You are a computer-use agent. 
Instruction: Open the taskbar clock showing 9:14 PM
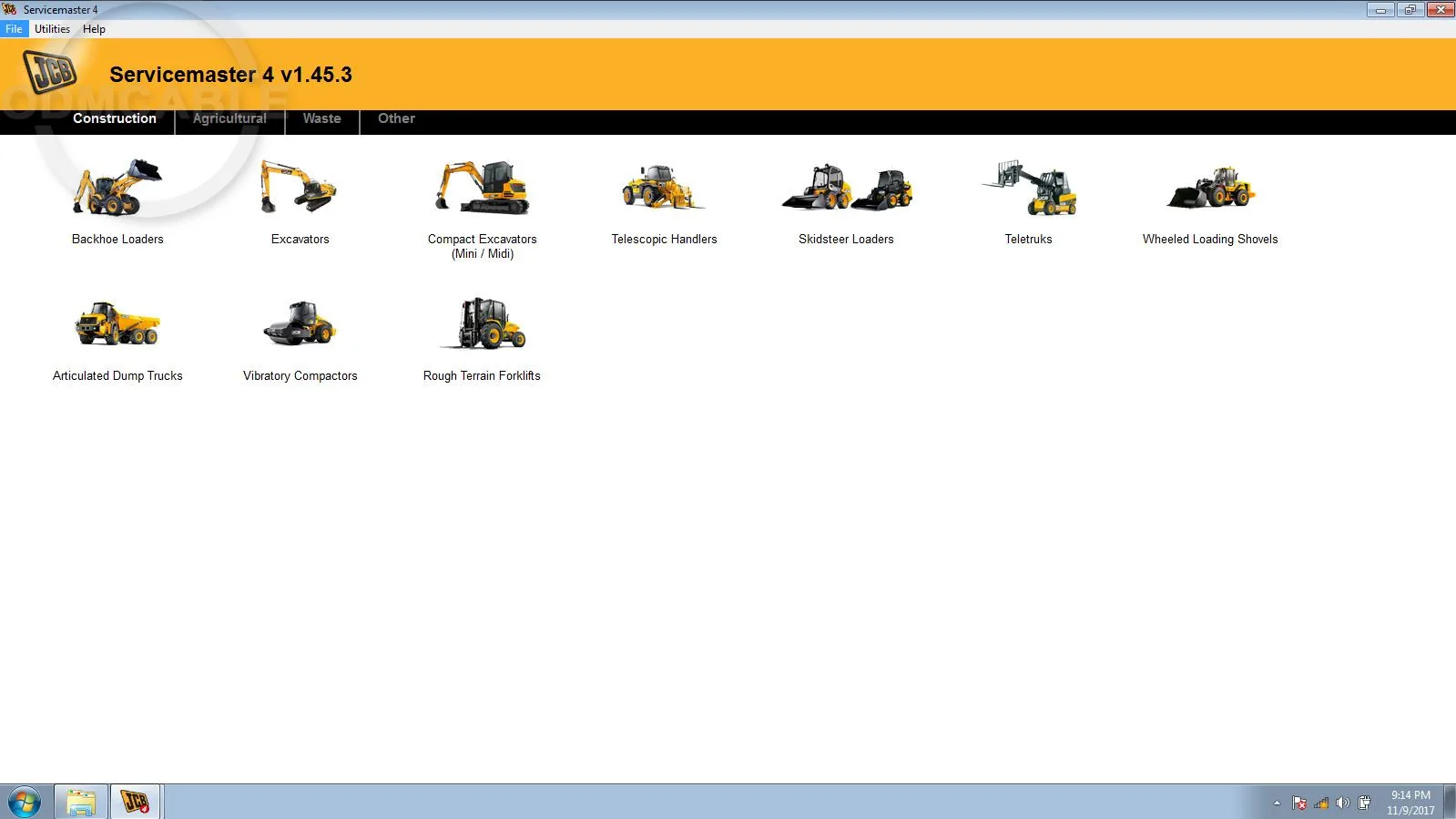pos(1410,803)
